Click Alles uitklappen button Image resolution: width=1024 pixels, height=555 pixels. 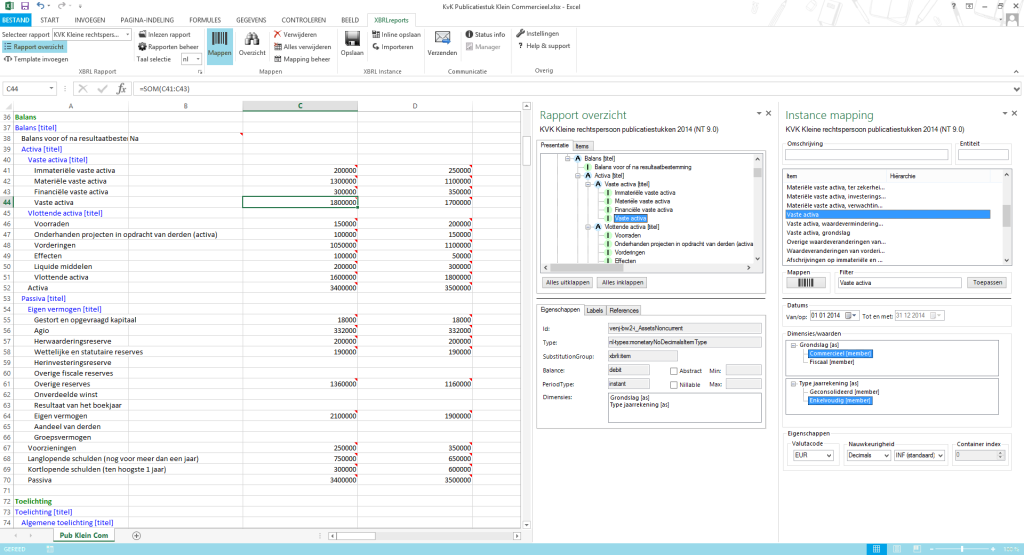click(568, 283)
